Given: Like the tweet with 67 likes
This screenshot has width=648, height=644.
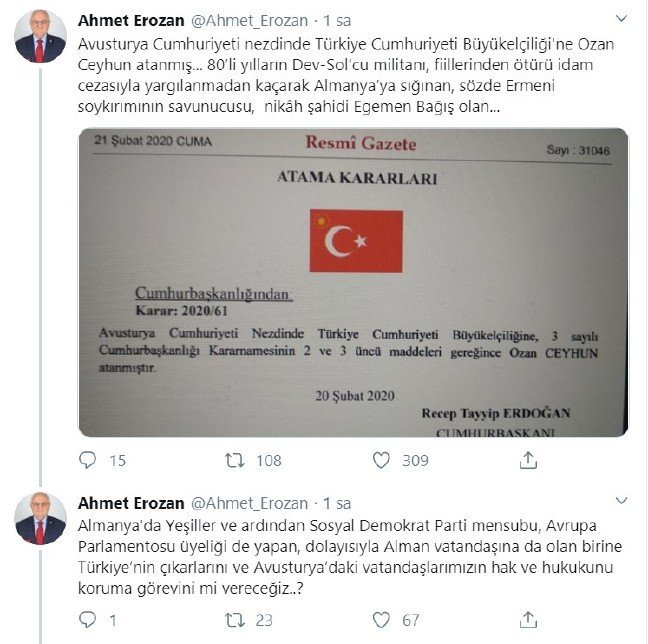Looking at the screenshot, I should (x=381, y=620).
